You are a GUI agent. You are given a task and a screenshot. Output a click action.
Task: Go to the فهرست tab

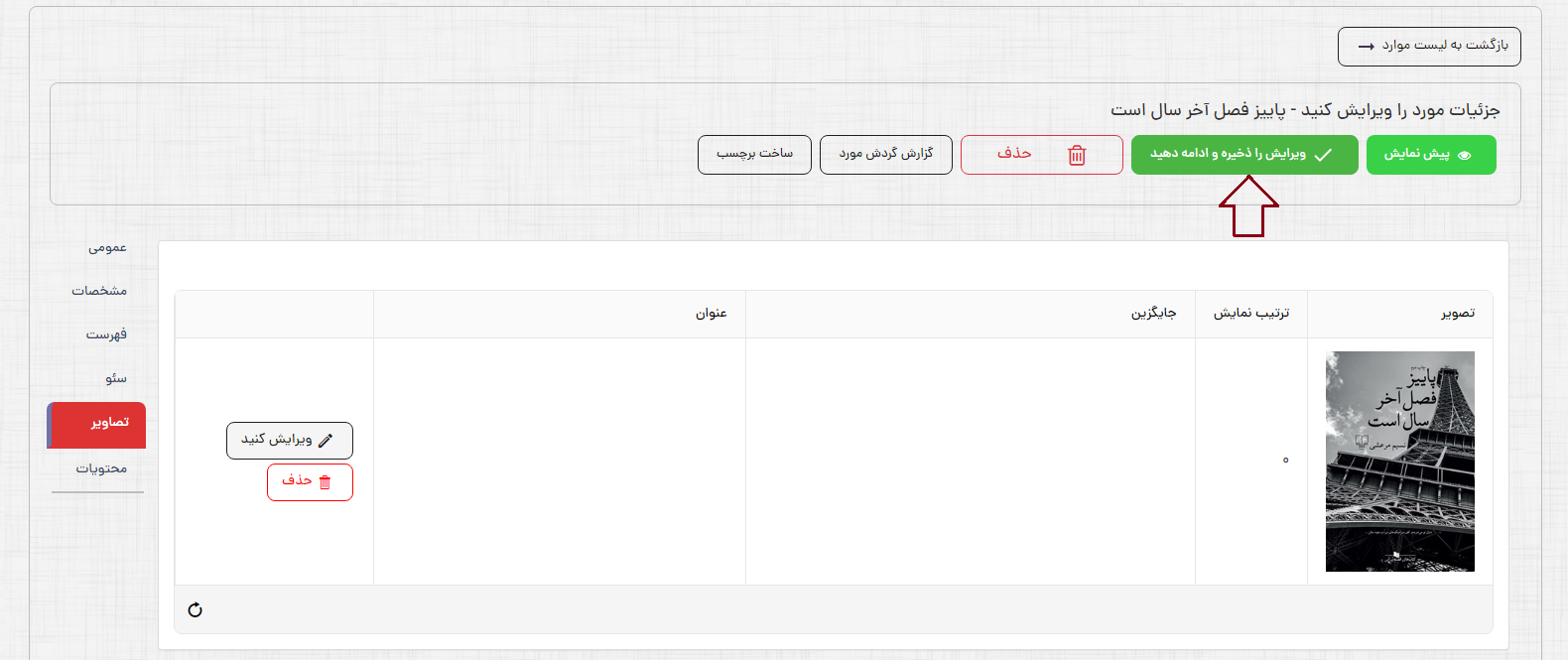[106, 334]
